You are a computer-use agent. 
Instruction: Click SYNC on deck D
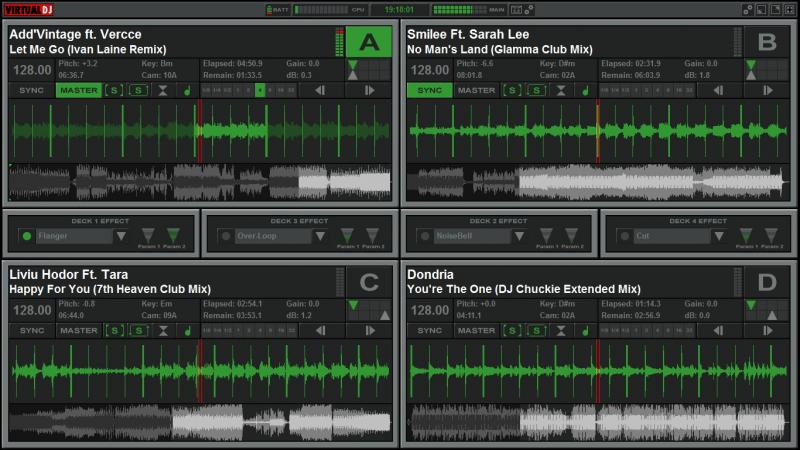click(x=430, y=331)
